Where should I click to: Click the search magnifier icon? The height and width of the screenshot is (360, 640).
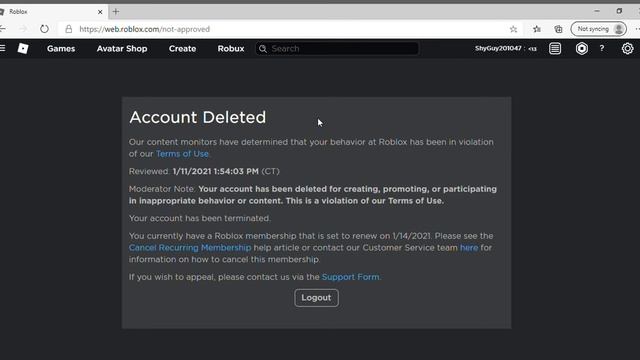[x=263, y=49]
